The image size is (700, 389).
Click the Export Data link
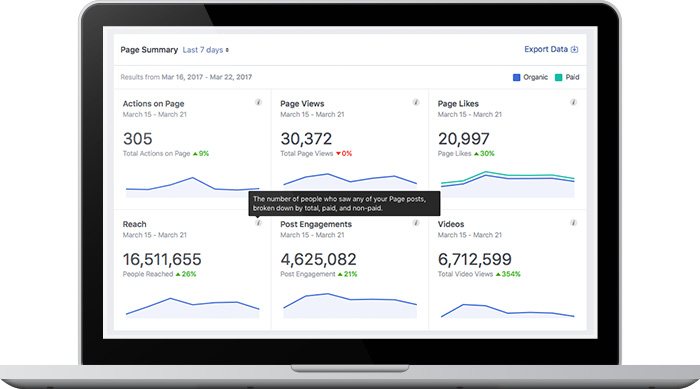(x=551, y=49)
